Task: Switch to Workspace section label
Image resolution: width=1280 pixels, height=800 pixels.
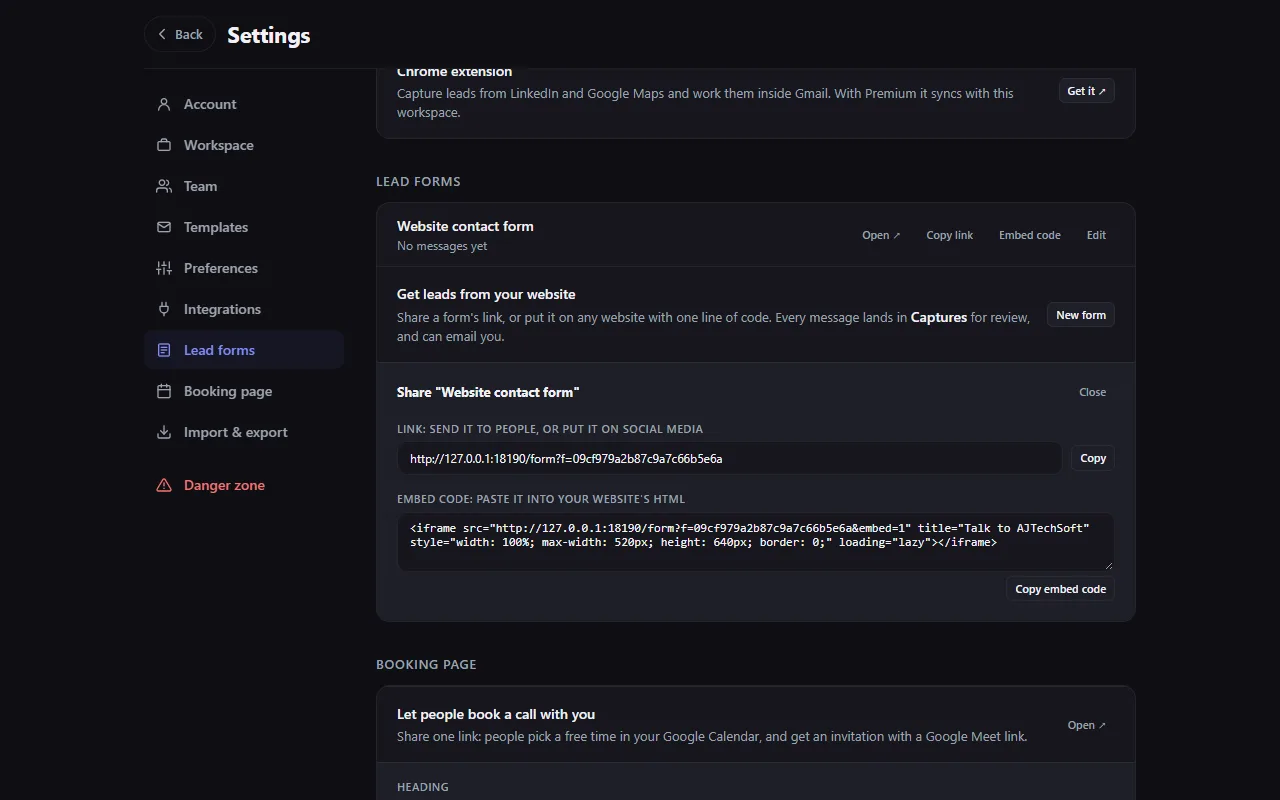Action: 219,145
